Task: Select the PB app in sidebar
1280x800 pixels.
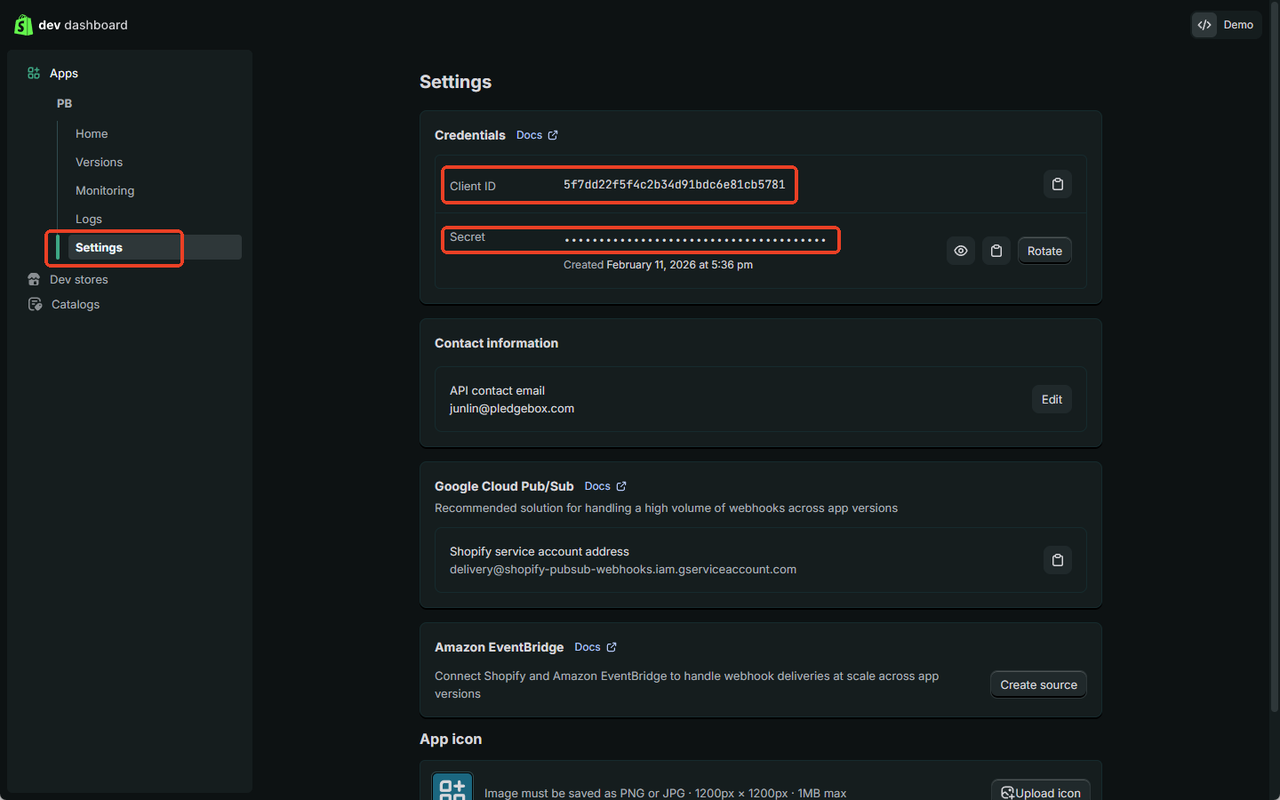Action: click(64, 104)
